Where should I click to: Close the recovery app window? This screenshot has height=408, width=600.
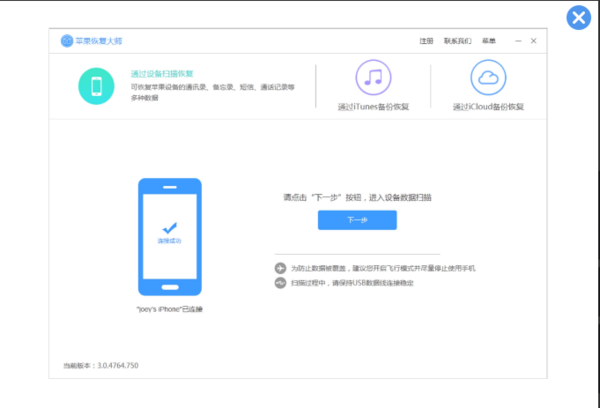click(534, 41)
